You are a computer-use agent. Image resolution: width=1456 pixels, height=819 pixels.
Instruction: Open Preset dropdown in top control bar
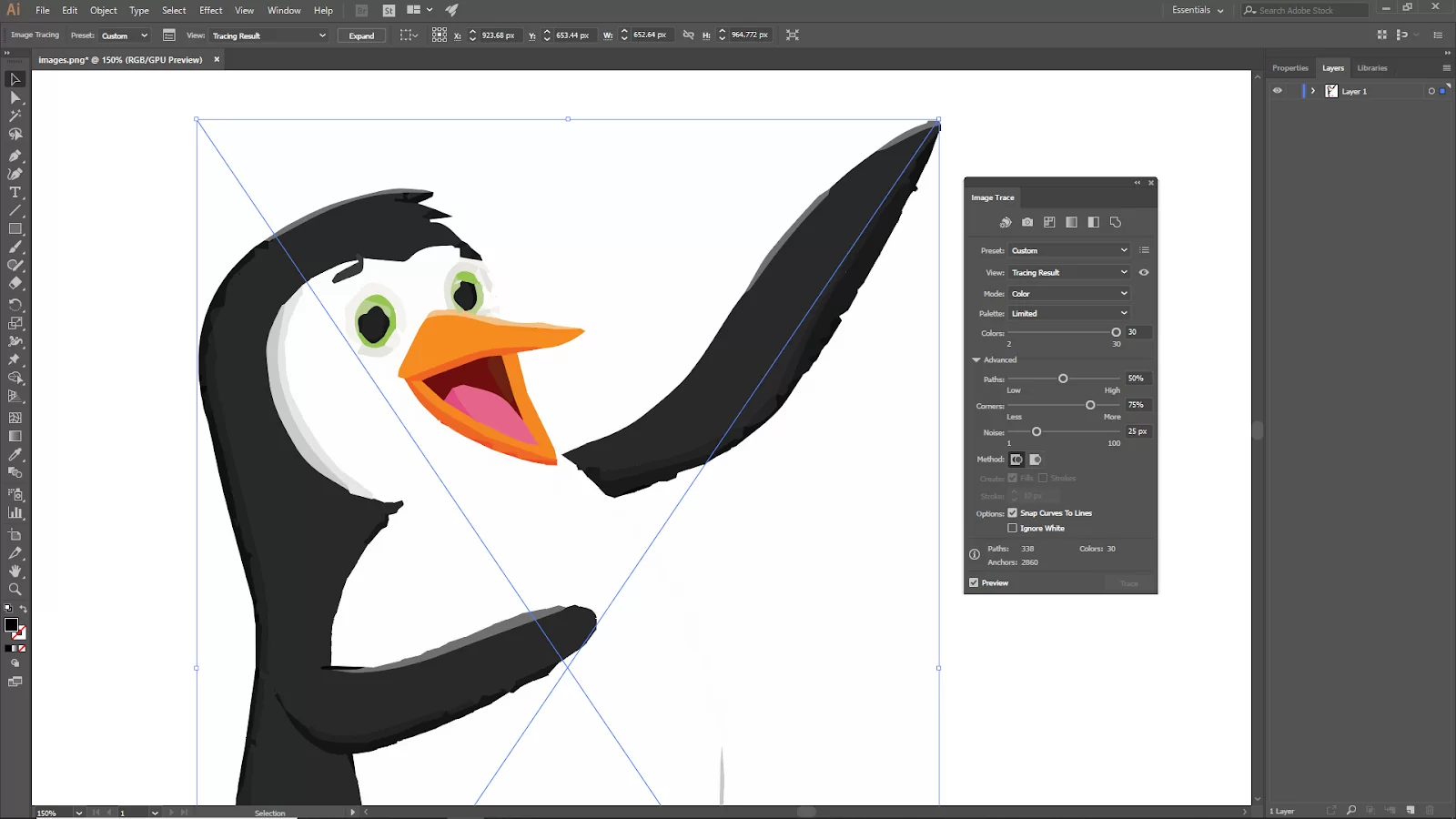pyautogui.click(x=124, y=35)
